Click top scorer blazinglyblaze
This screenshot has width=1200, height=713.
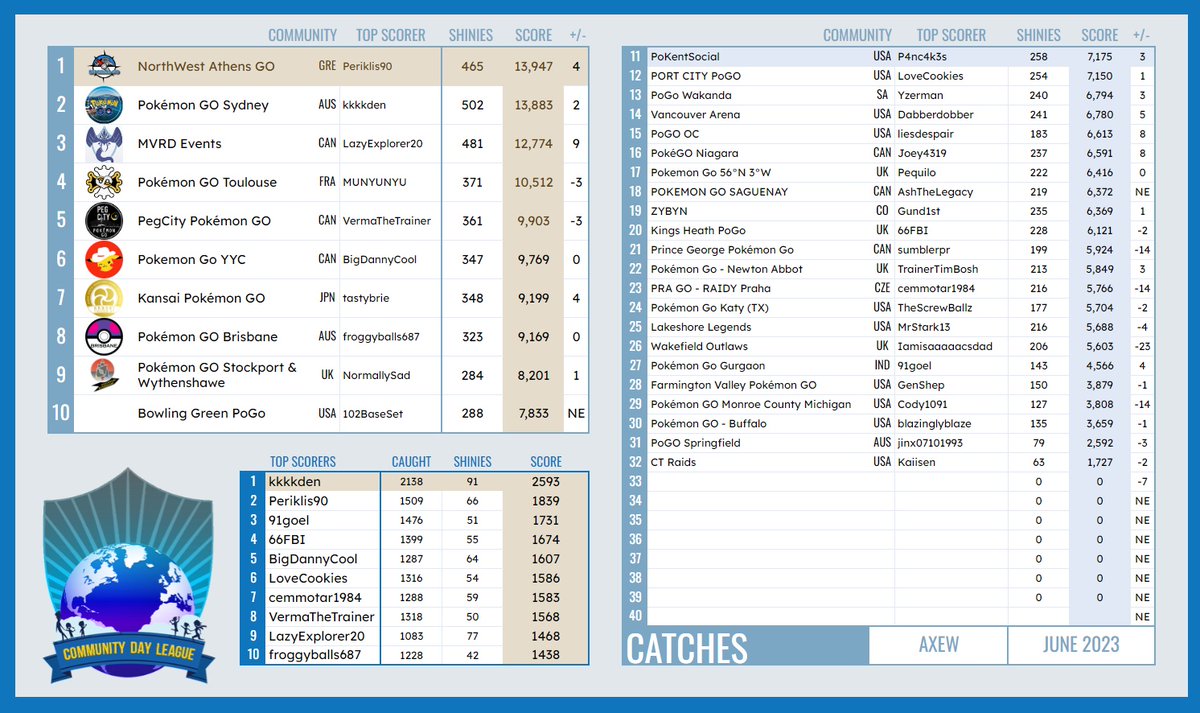pos(934,424)
